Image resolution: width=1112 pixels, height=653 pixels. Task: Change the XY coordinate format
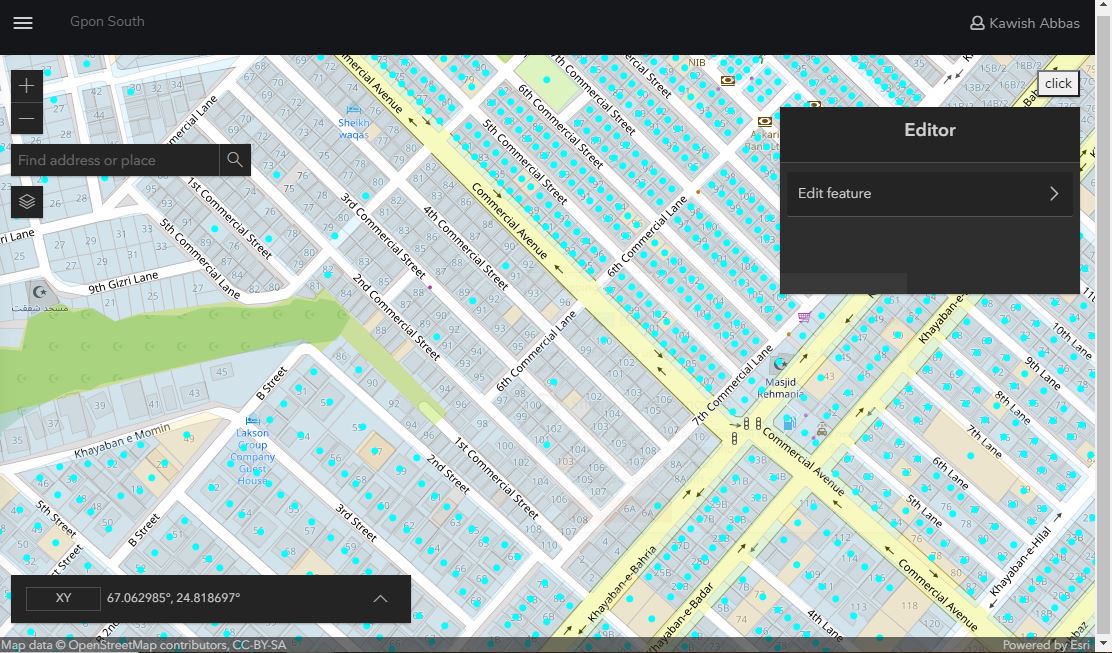[63, 598]
